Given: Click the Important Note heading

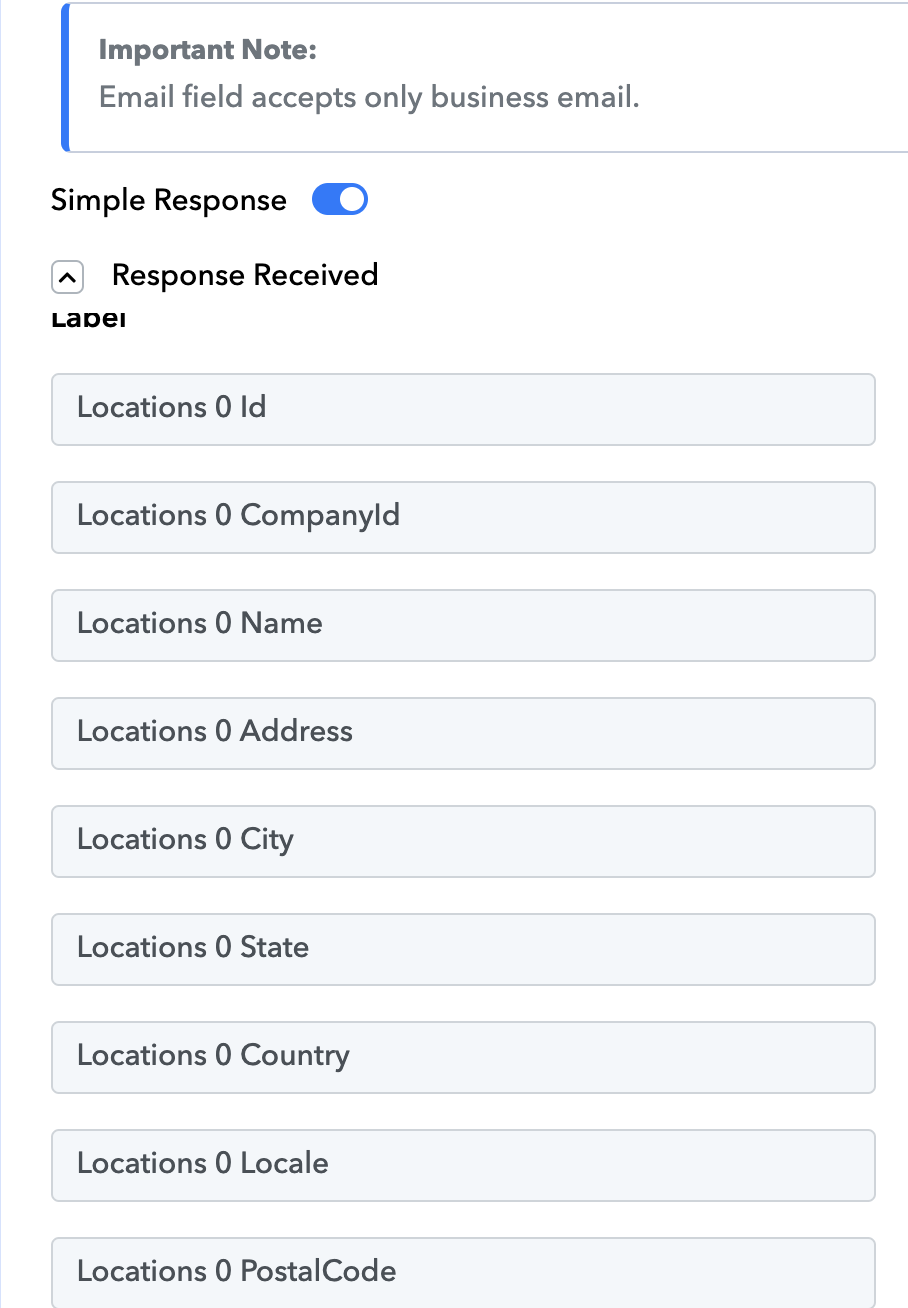Looking at the screenshot, I should pos(208,50).
